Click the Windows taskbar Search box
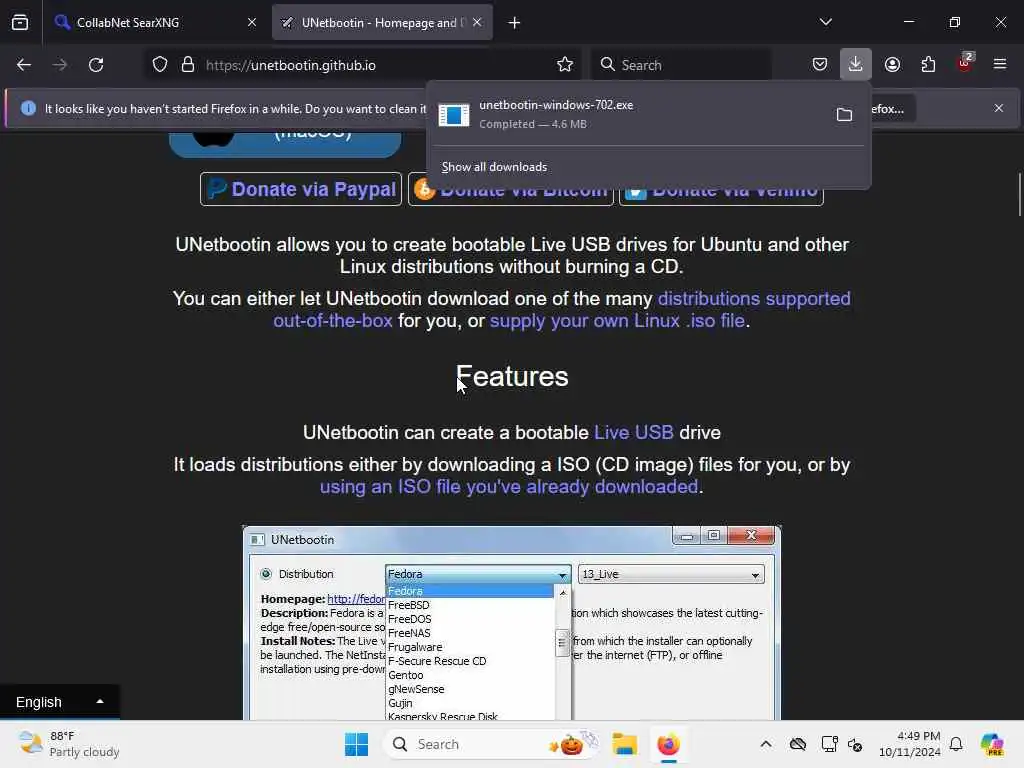 [492, 744]
